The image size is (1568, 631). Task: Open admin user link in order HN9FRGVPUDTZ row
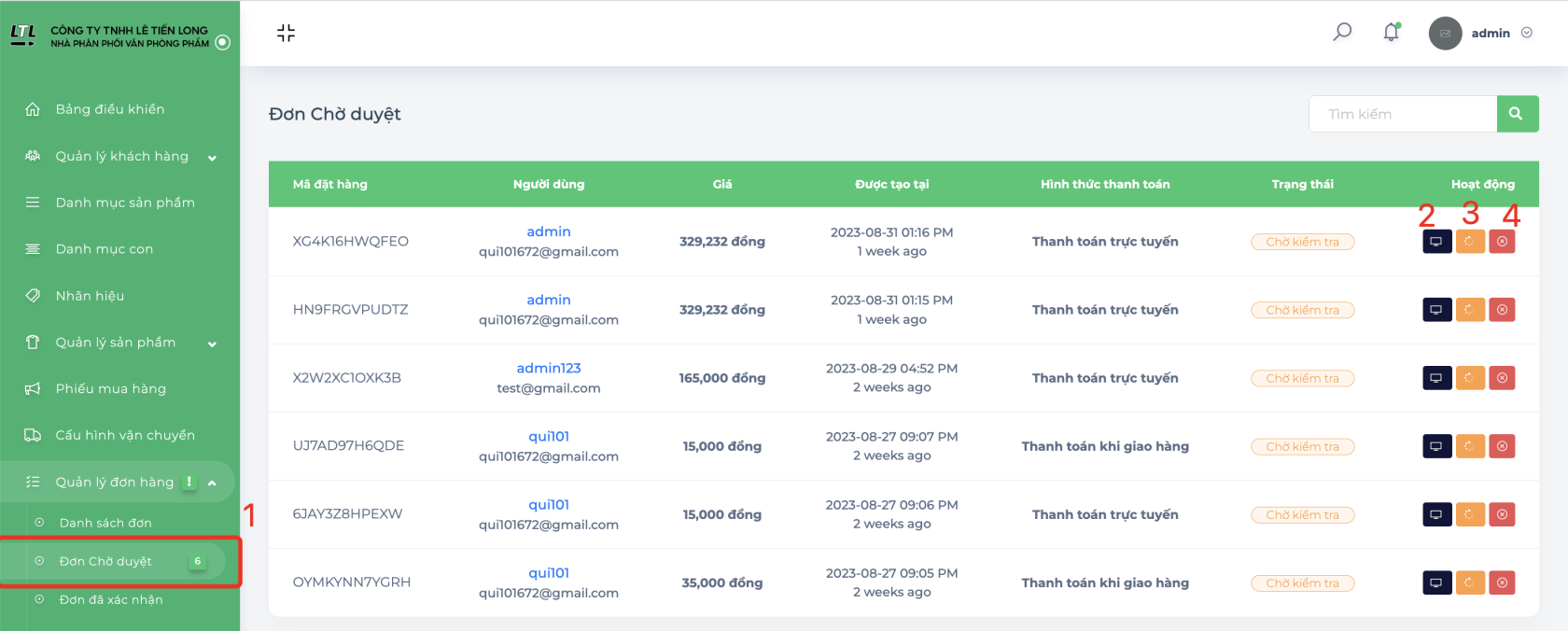tap(549, 300)
